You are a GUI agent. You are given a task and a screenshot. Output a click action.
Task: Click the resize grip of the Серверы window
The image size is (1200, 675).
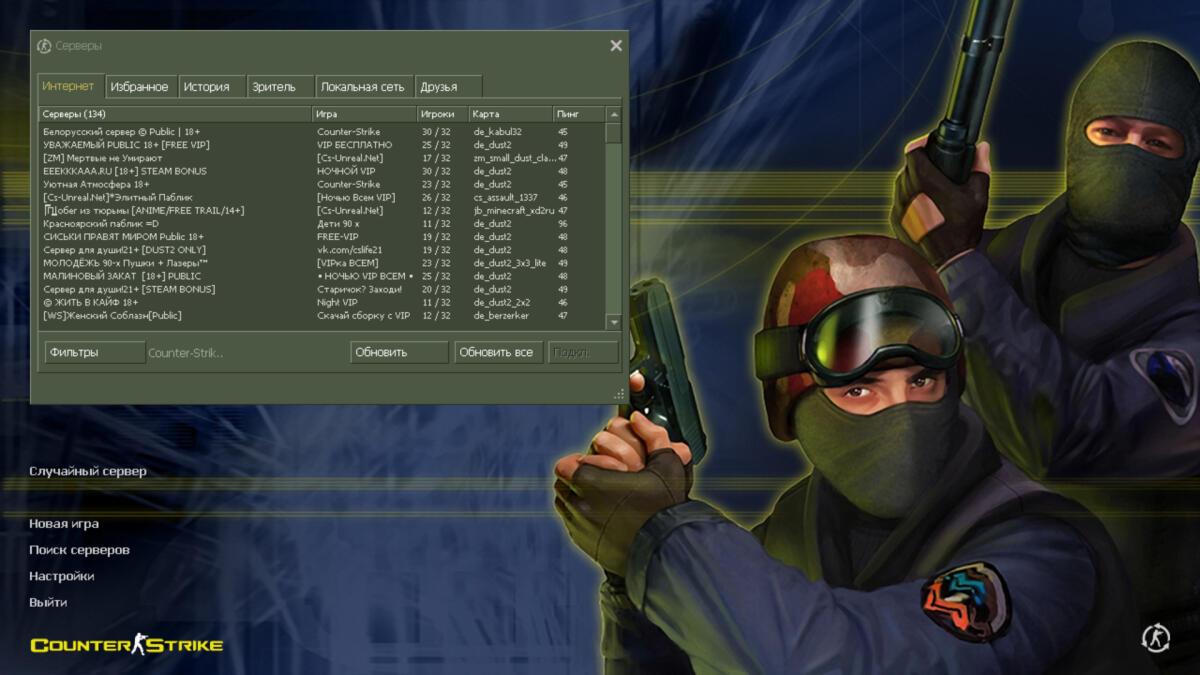[x=621, y=395]
